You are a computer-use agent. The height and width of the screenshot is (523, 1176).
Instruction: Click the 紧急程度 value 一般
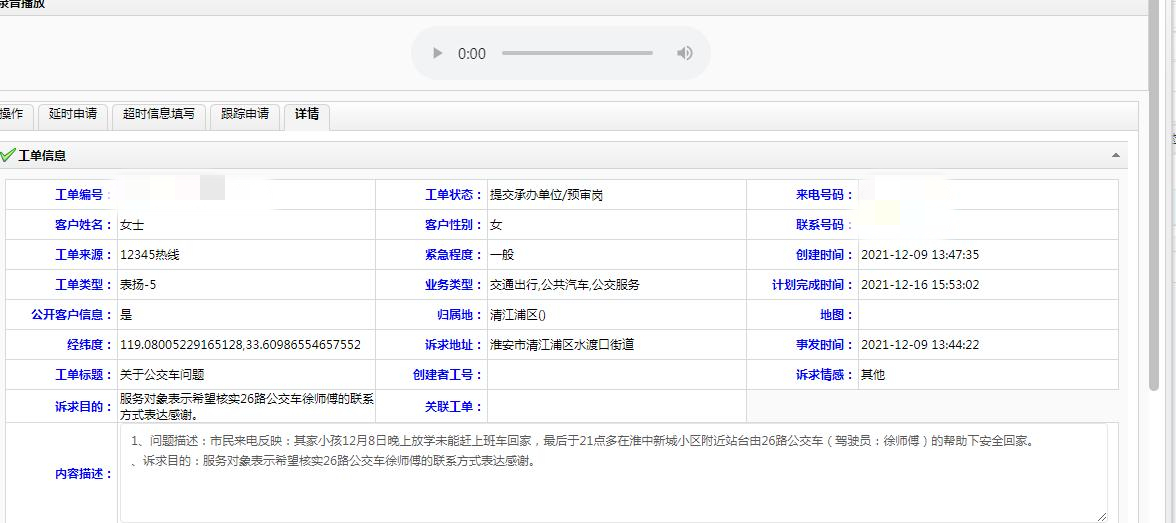click(x=502, y=255)
